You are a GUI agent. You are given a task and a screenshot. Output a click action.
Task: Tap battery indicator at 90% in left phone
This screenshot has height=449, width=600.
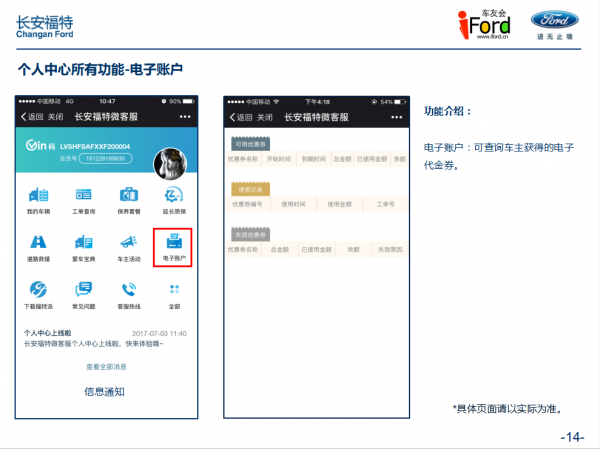(189, 101)
